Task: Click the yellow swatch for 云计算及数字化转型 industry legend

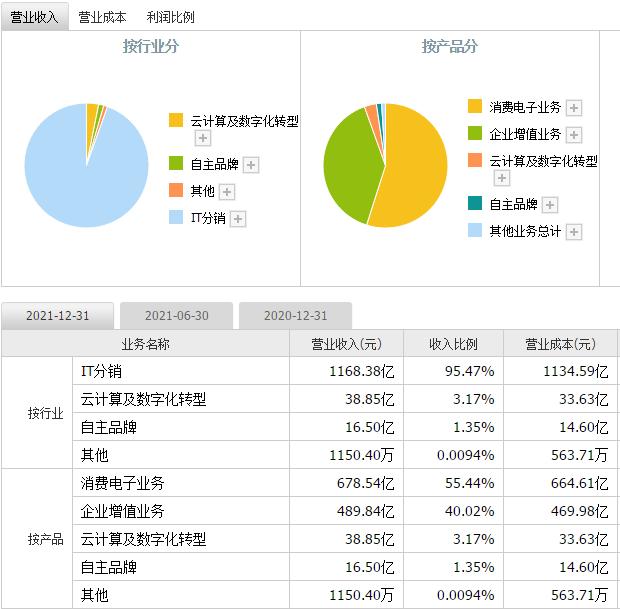Action: [176, 120]
